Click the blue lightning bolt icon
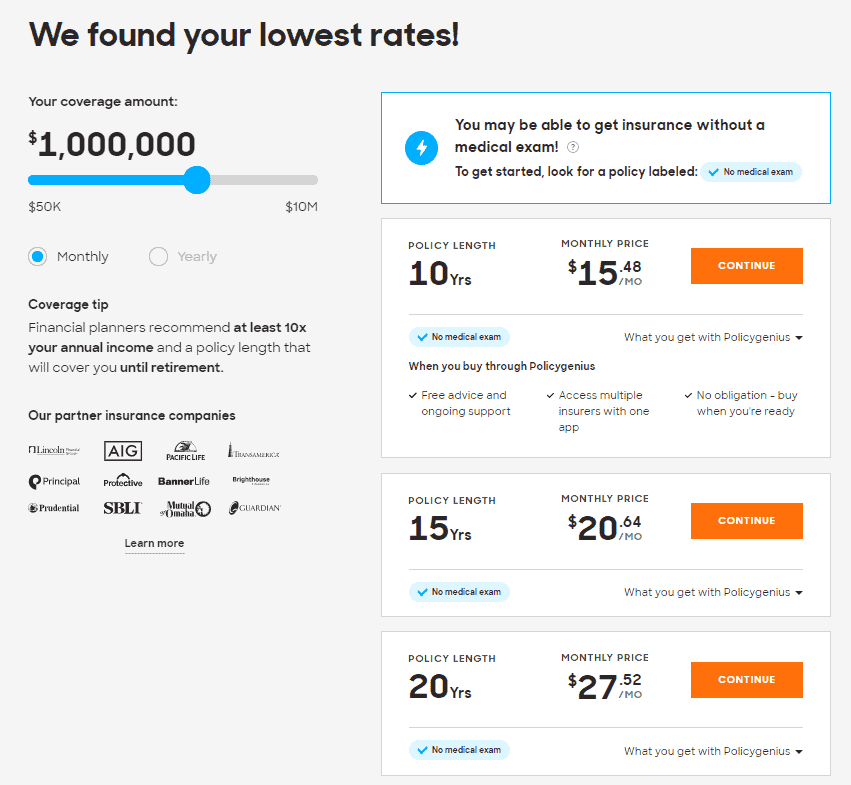This screenshot has height=785, width=851. pos(421,147)
